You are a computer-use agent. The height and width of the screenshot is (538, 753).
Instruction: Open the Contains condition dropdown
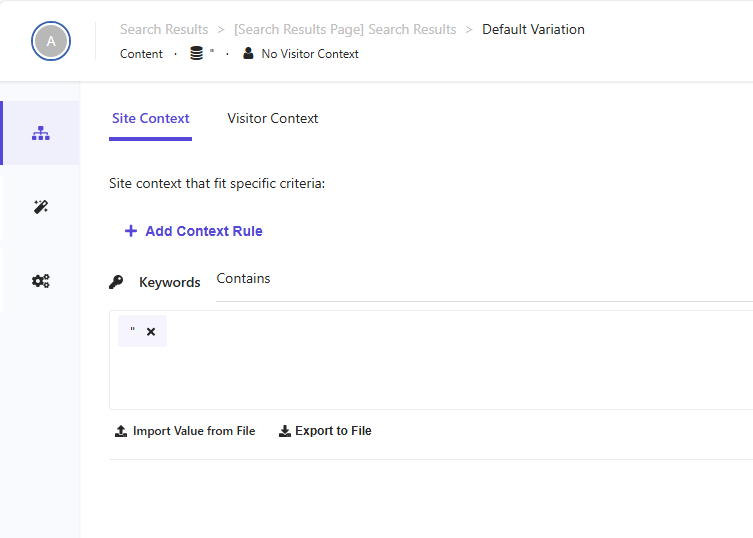coord(480,279)
